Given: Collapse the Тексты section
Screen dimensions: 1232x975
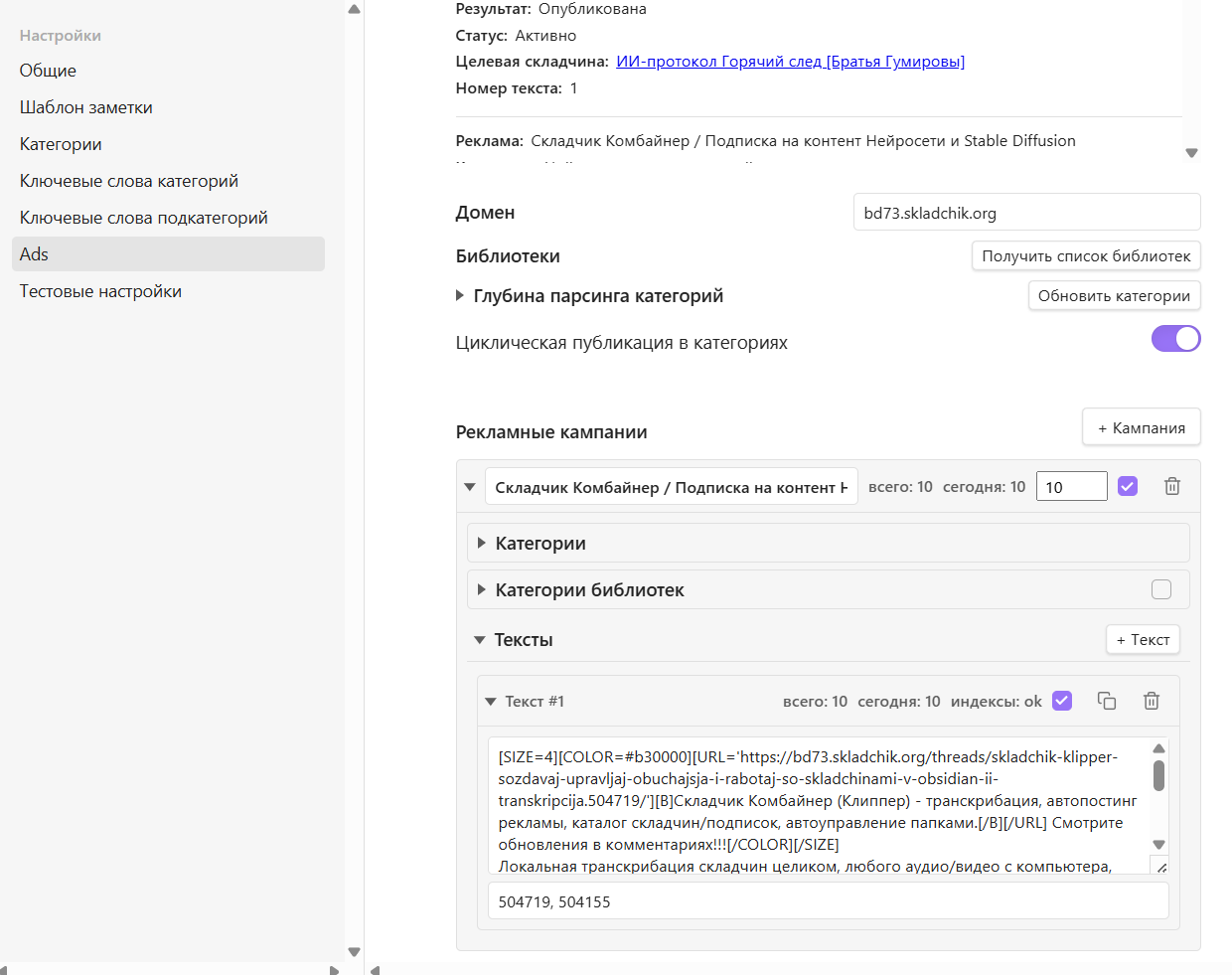Looking at the screenshot, I should [480, 640].
